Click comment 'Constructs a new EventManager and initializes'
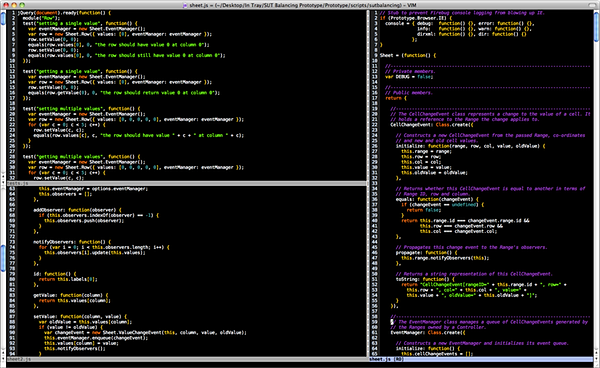This screenshot has width=600, height=368. (x=482, y=344)
